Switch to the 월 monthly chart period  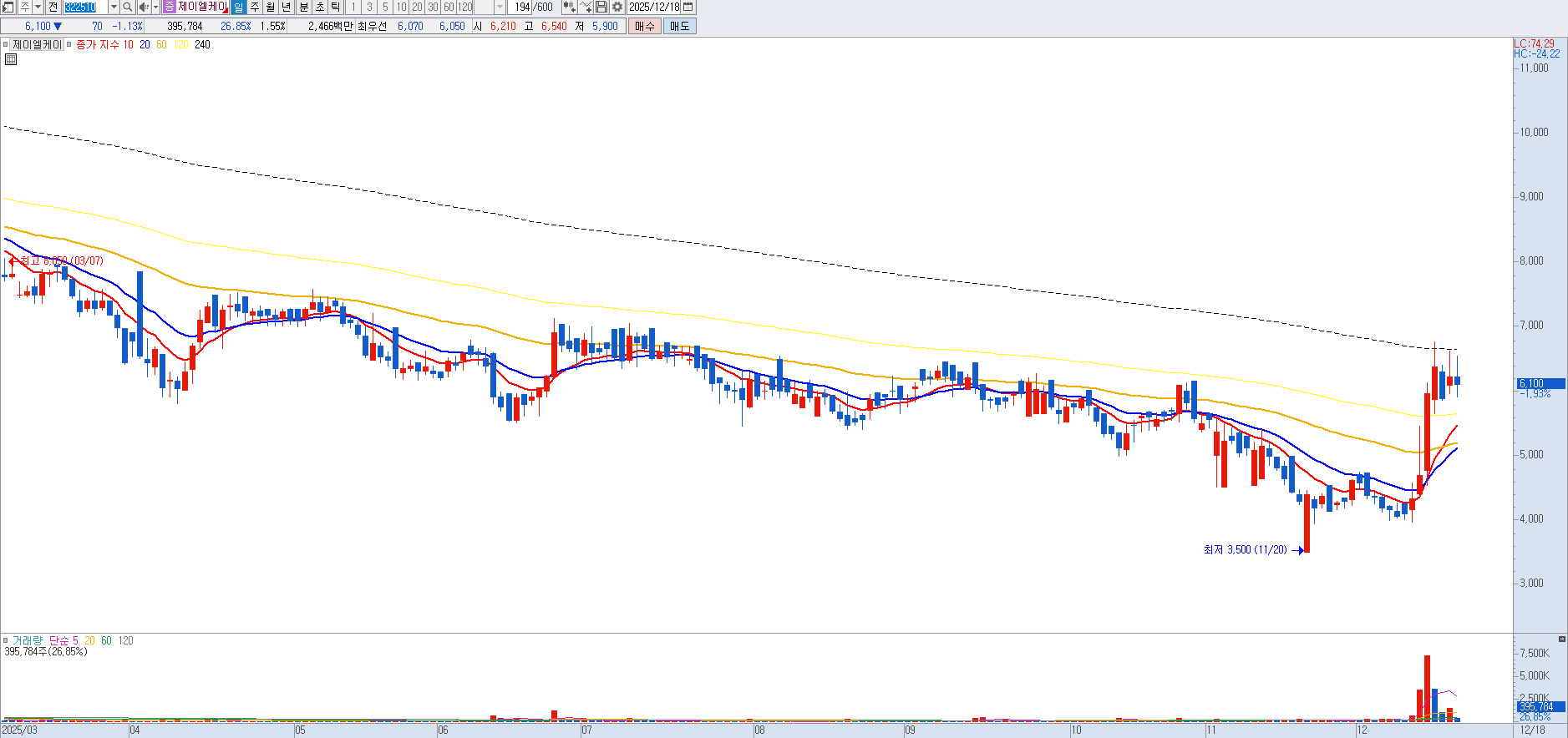(271, 8)
